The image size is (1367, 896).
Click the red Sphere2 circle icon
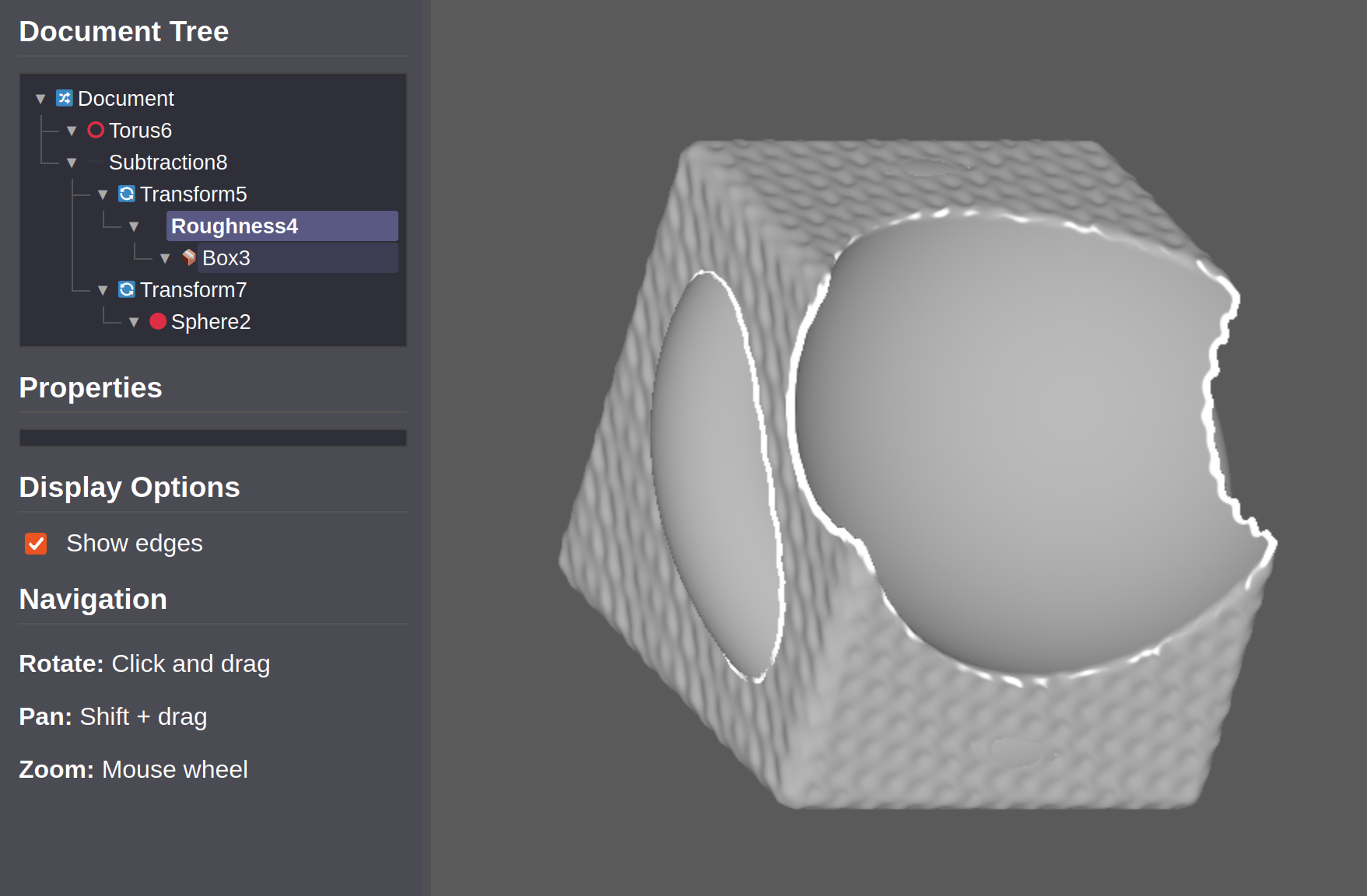click(158, 321)
